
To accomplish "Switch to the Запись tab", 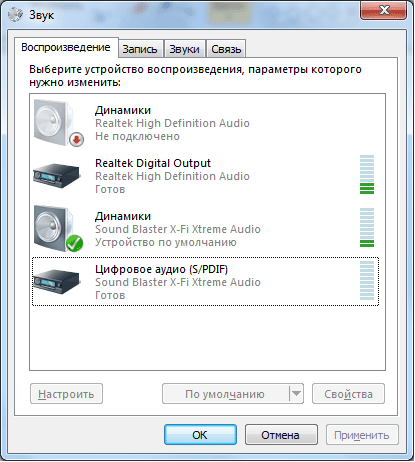I will click(140, 49).
